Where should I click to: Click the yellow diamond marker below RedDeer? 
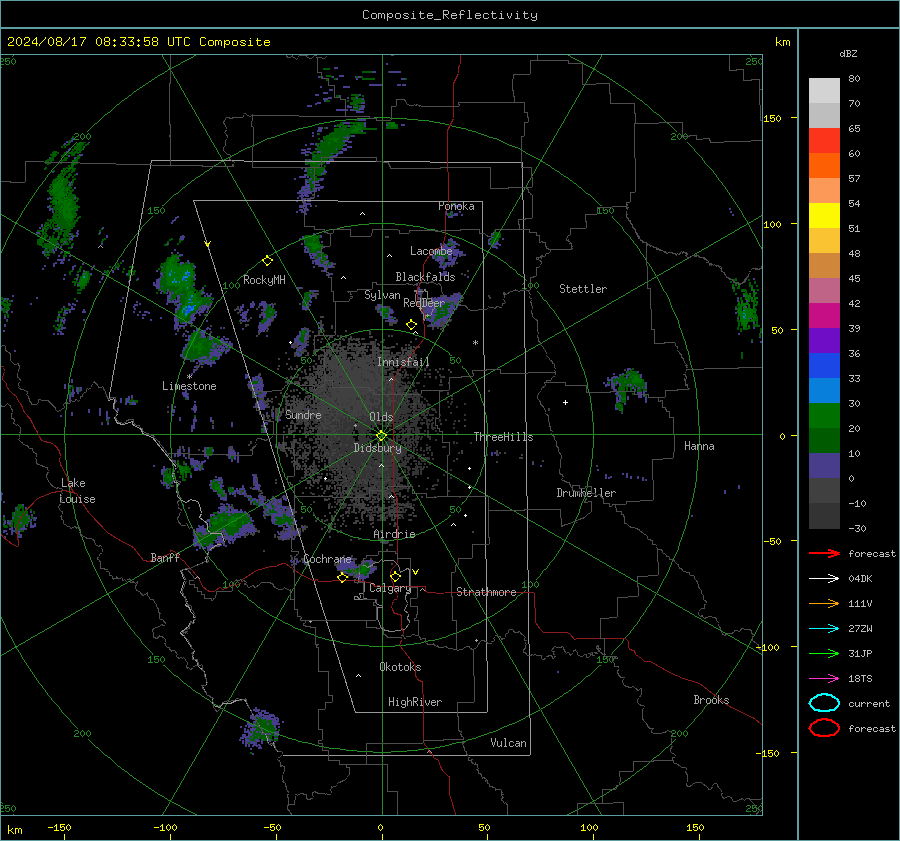click(x=411, y=325)
